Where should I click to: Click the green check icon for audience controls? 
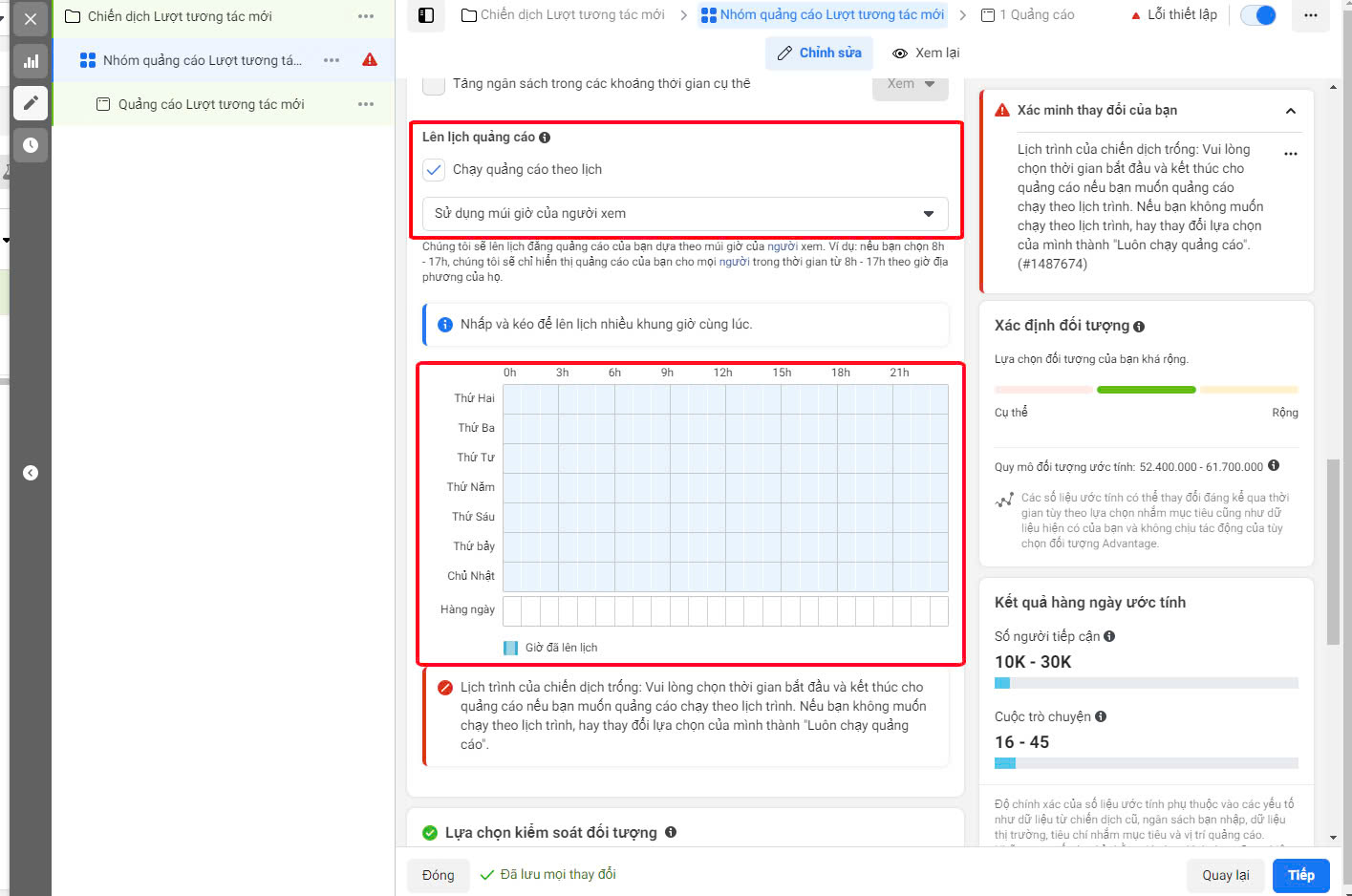(430, 833)
